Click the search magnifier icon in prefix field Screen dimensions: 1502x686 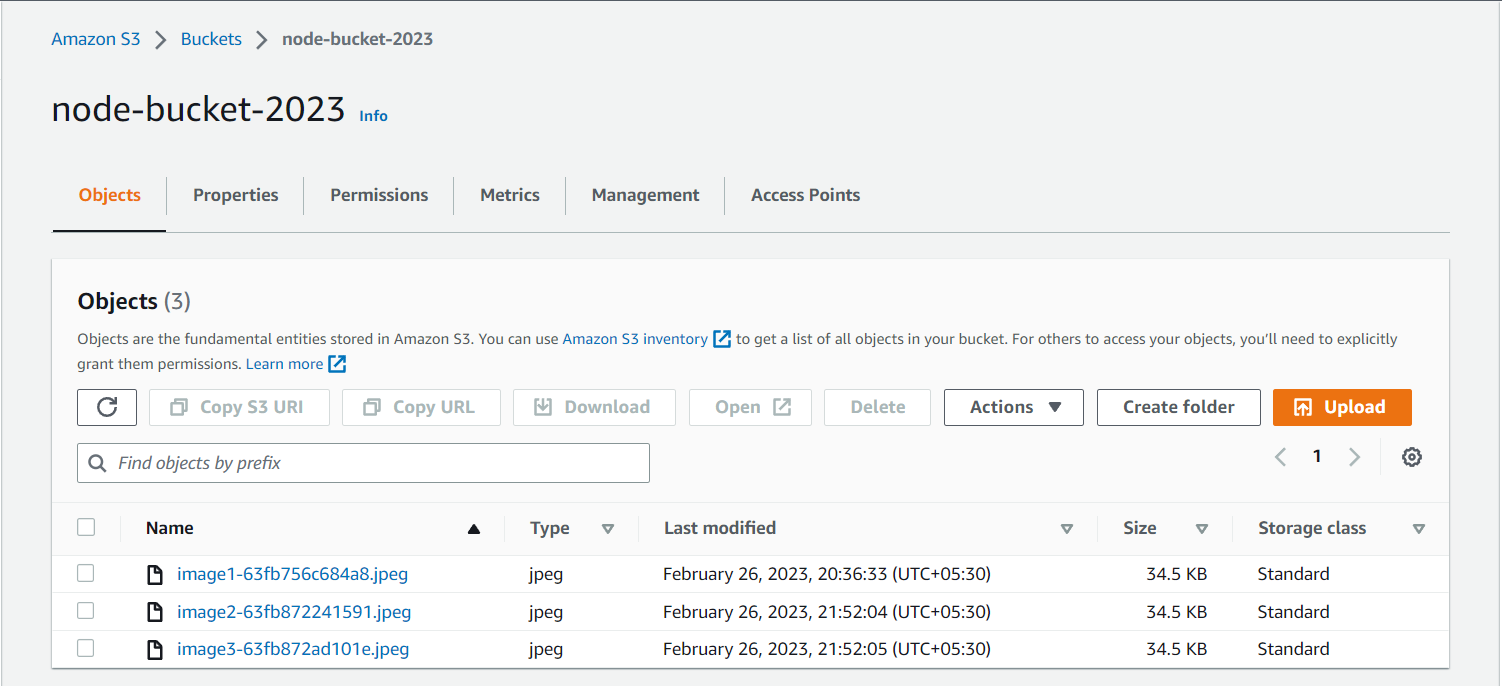(97, 463)
